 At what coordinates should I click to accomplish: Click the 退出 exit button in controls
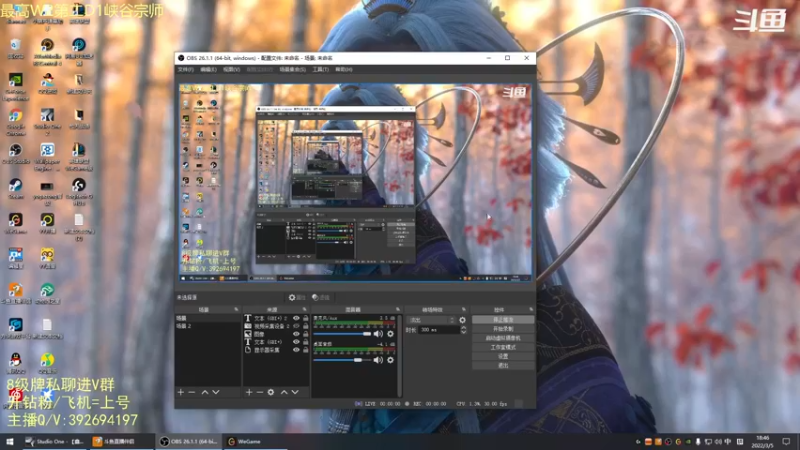coord(503,366)
